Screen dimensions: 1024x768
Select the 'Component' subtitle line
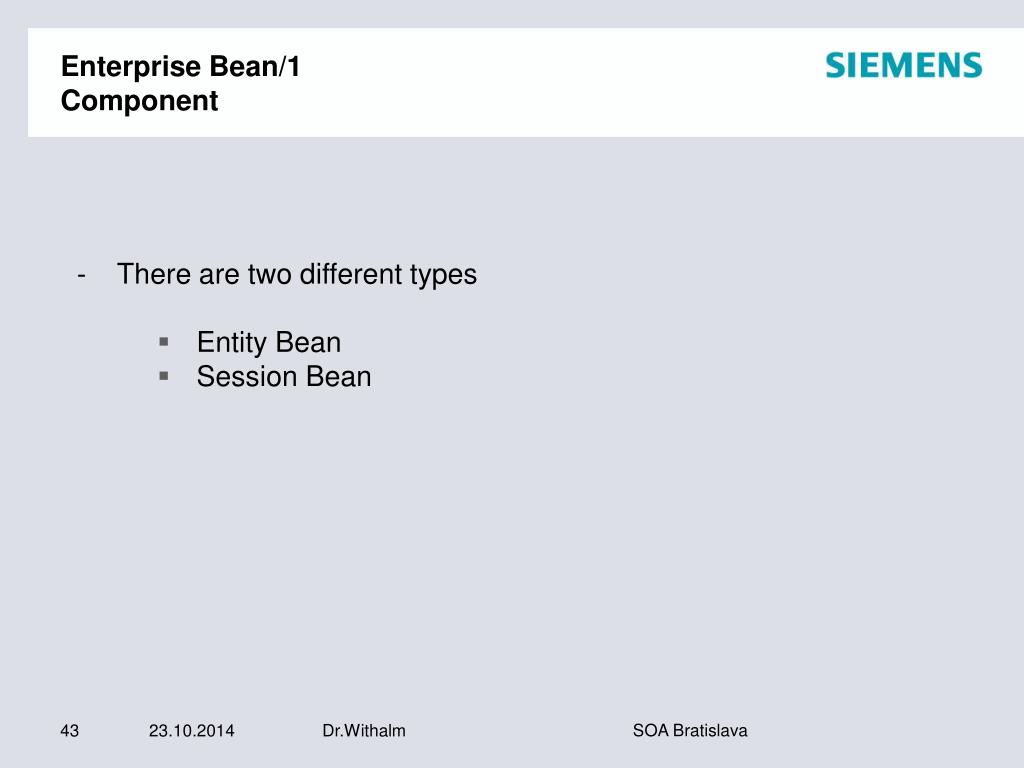click(139, 101)
